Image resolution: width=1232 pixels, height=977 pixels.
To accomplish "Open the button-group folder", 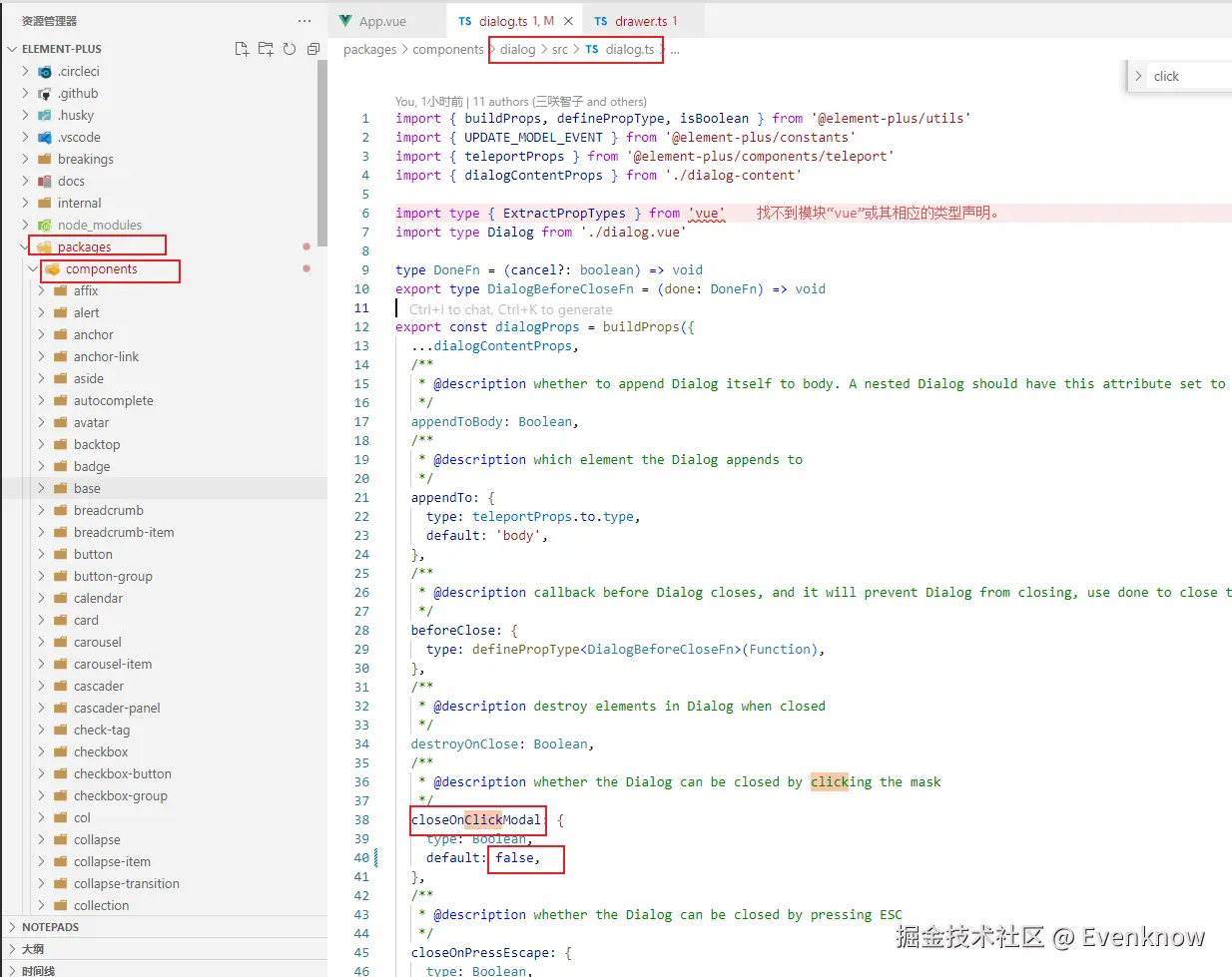I will pos(164,576).
